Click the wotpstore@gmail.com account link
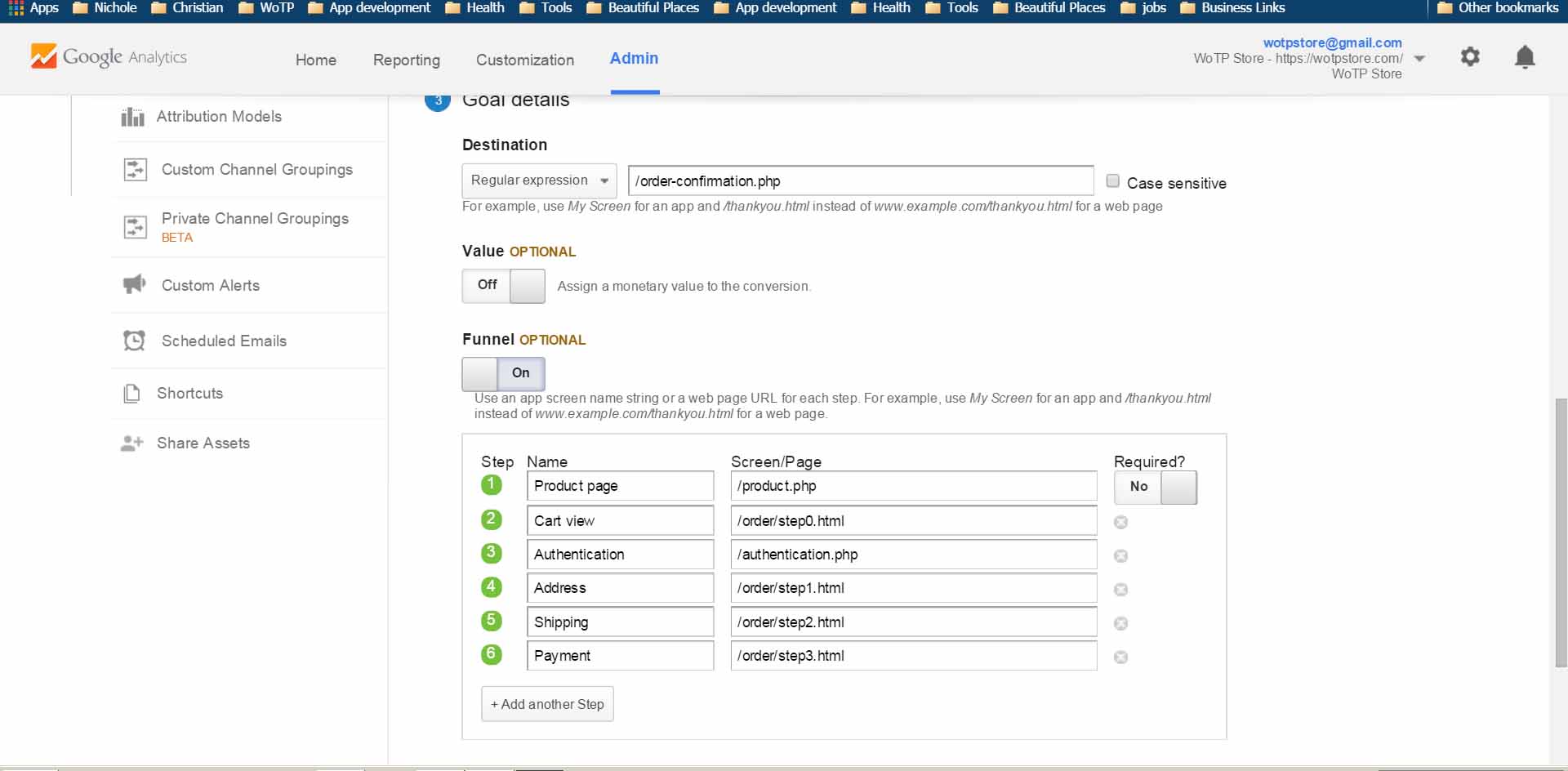Image resolution: width=1568 pixels, height=771 pixels. click(1332, 42)
